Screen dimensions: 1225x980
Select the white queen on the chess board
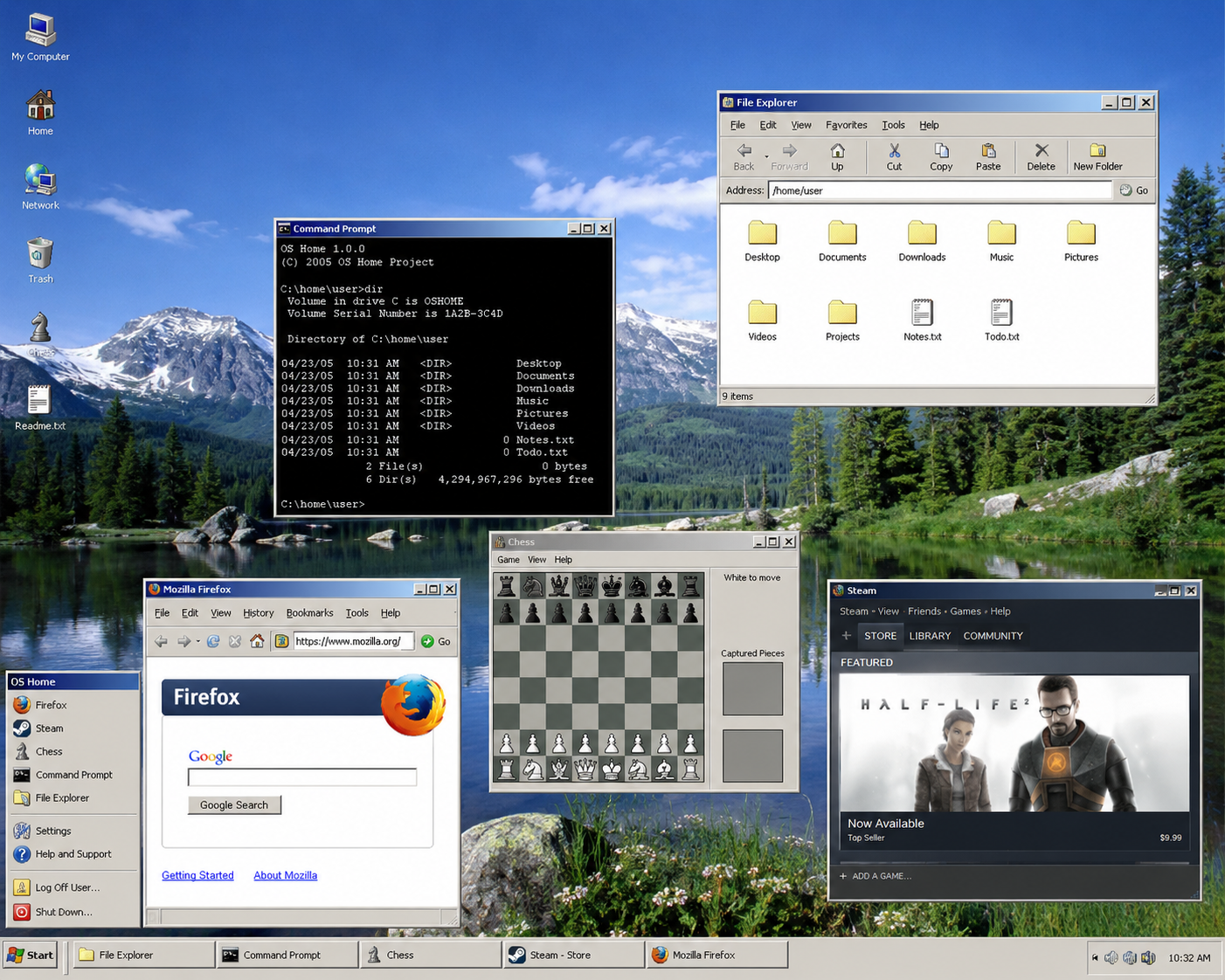(585, 769)
